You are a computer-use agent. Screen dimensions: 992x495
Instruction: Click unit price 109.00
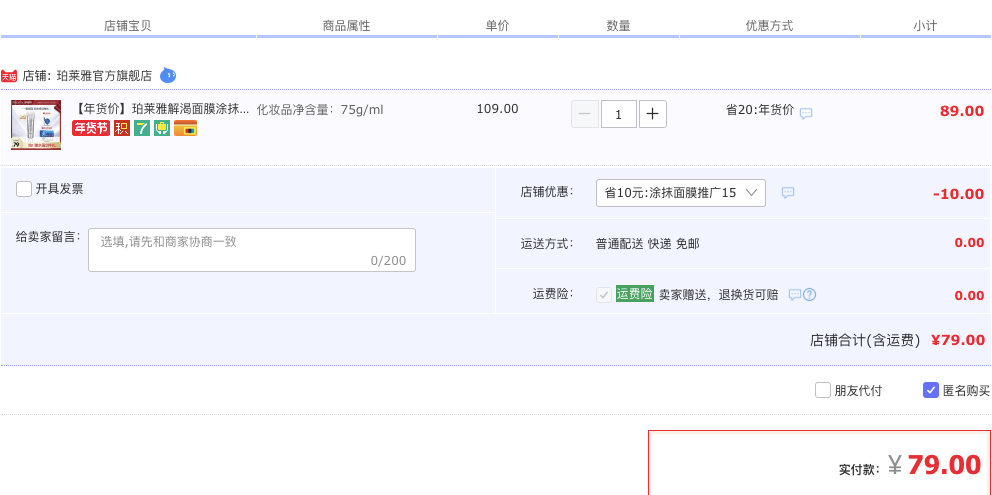click(x=497, y=109)
